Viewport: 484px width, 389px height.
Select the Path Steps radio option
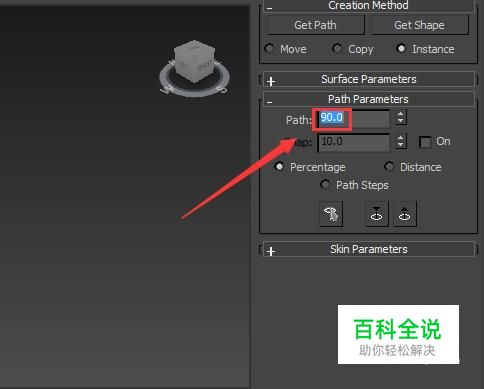point(325,184)
